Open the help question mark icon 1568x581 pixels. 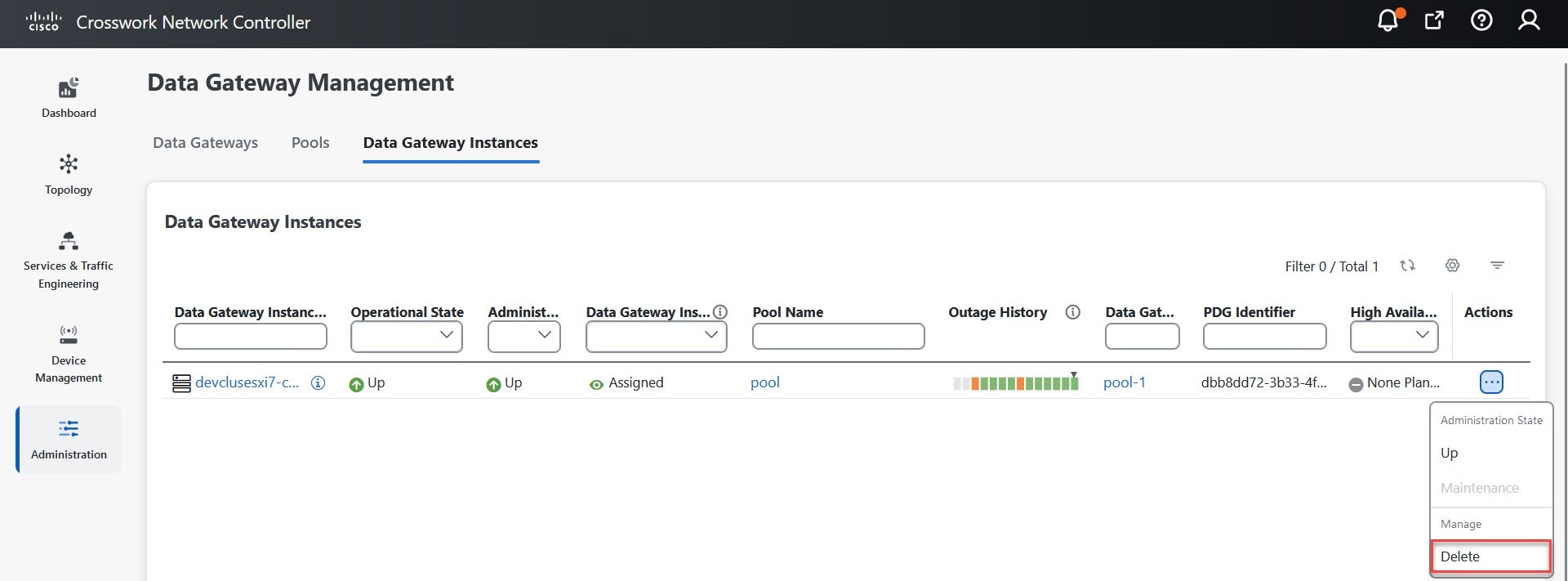tap(1481, 20)
